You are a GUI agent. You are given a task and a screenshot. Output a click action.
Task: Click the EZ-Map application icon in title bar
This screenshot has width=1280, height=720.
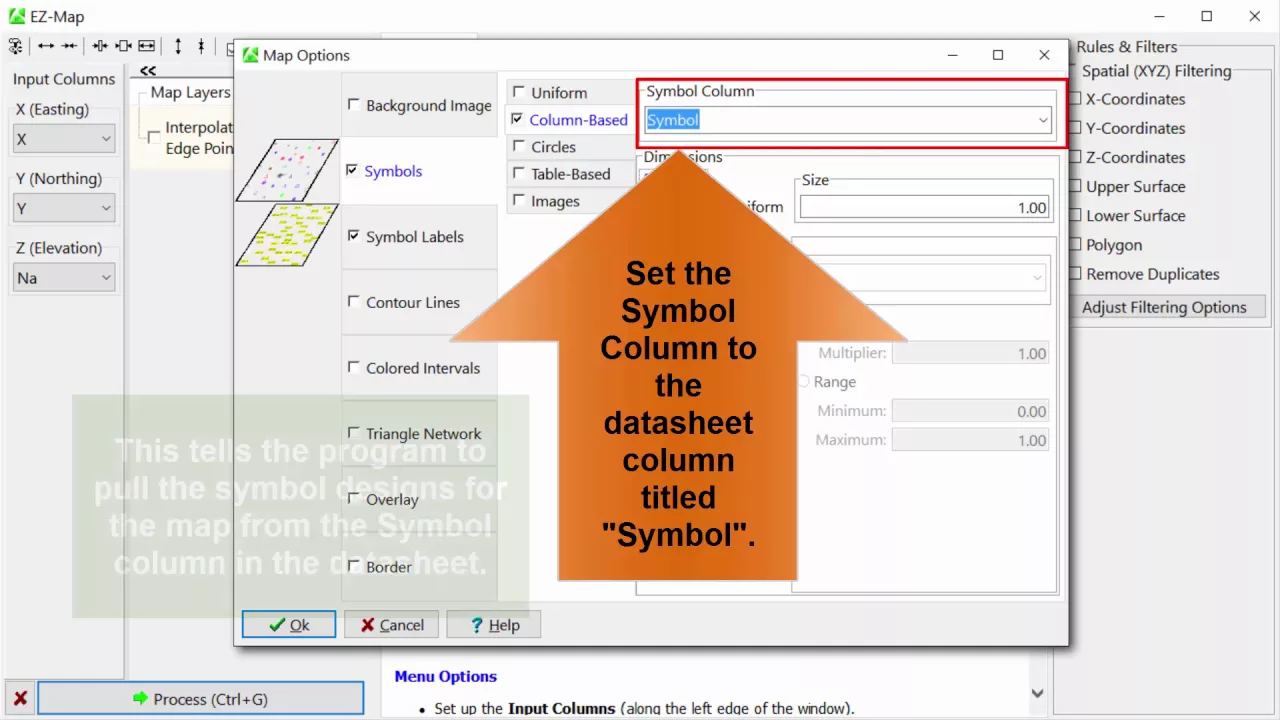tap(17, 16)
